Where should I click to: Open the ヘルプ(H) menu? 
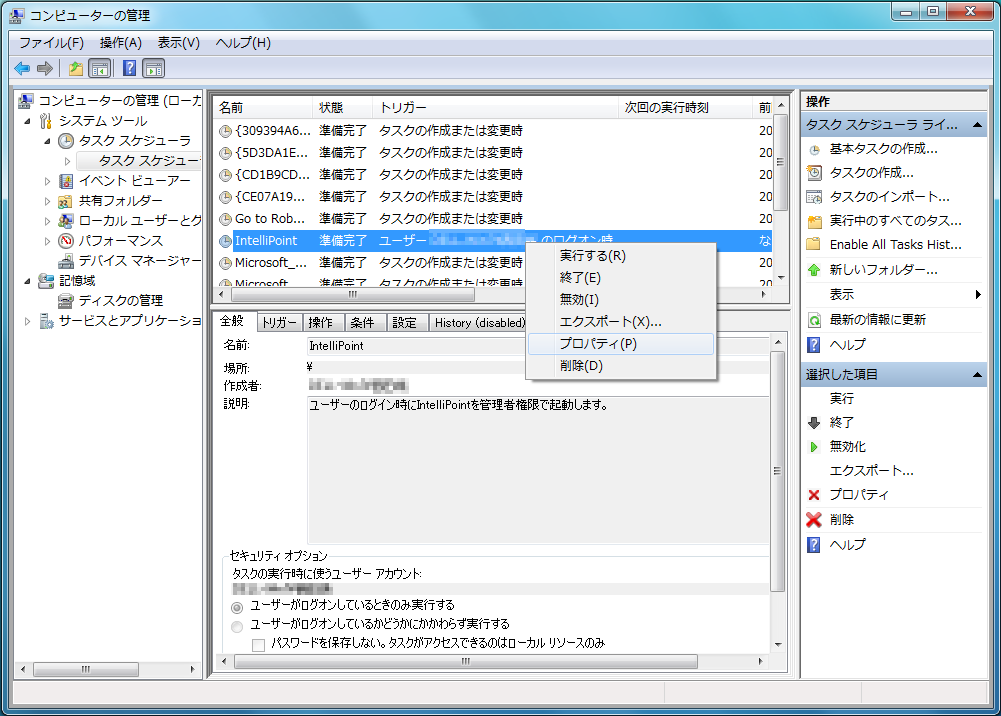pyautogui.click(x=243, y=43)
